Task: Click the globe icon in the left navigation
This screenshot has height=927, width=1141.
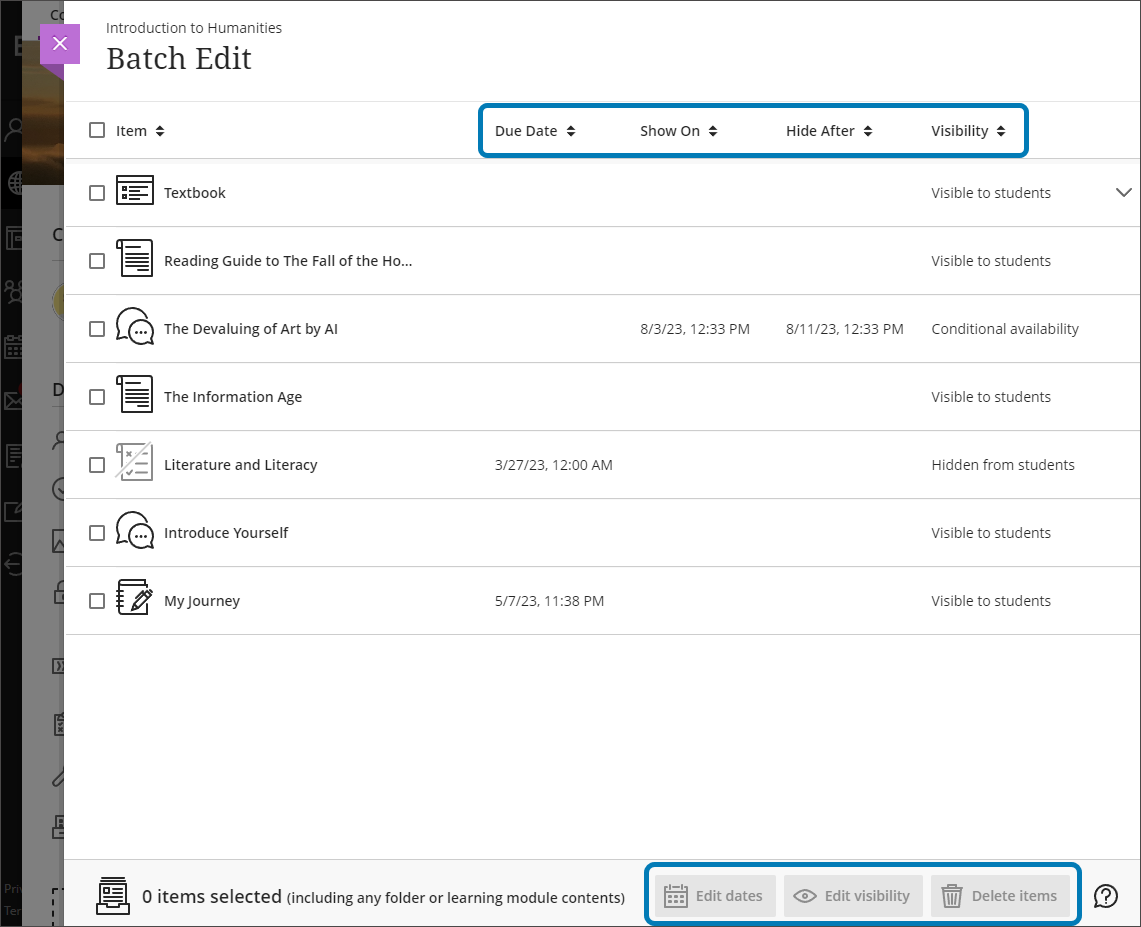Action: [14, 183]
